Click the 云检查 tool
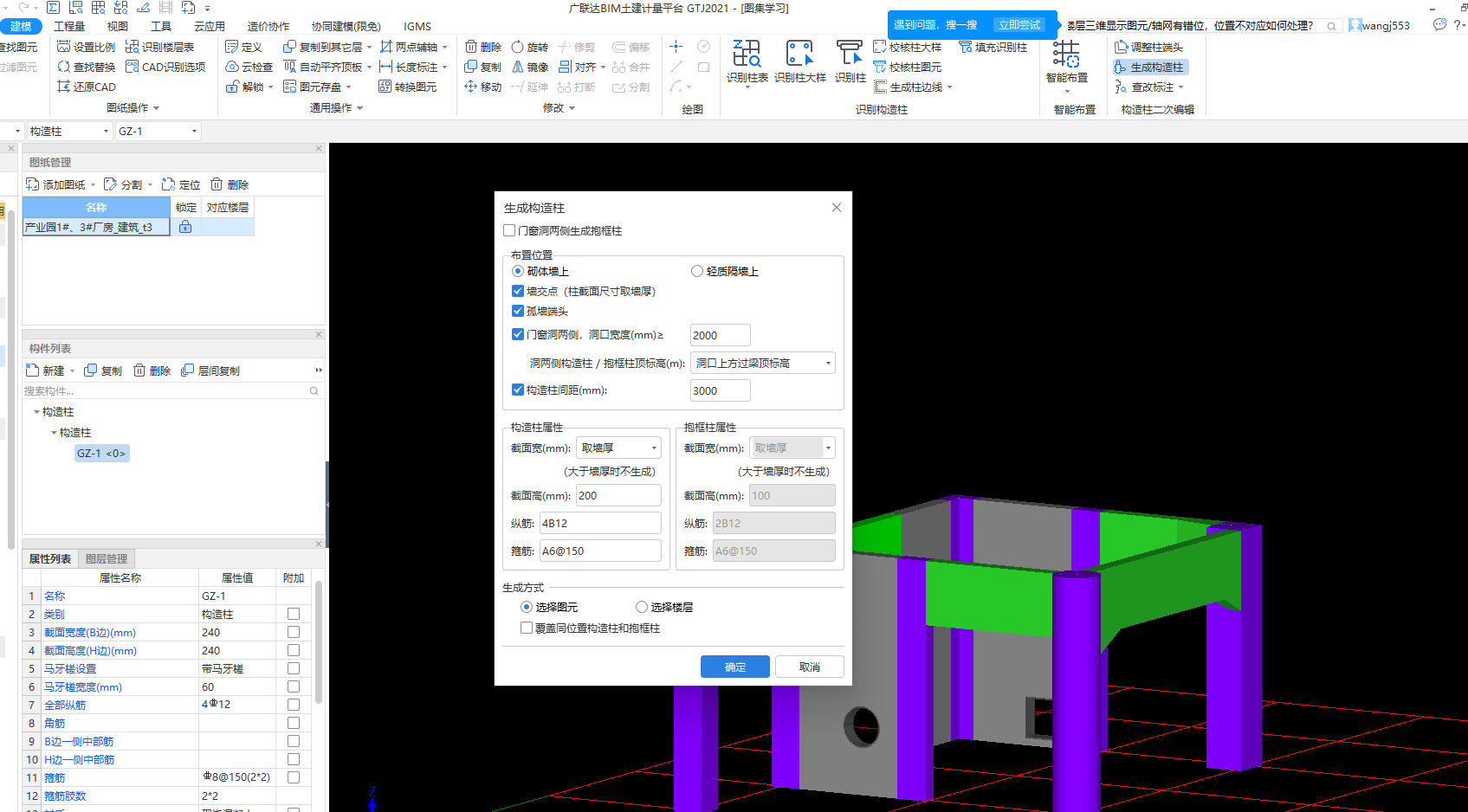Viewport: 1468px width, 812px height. point(249,68)
